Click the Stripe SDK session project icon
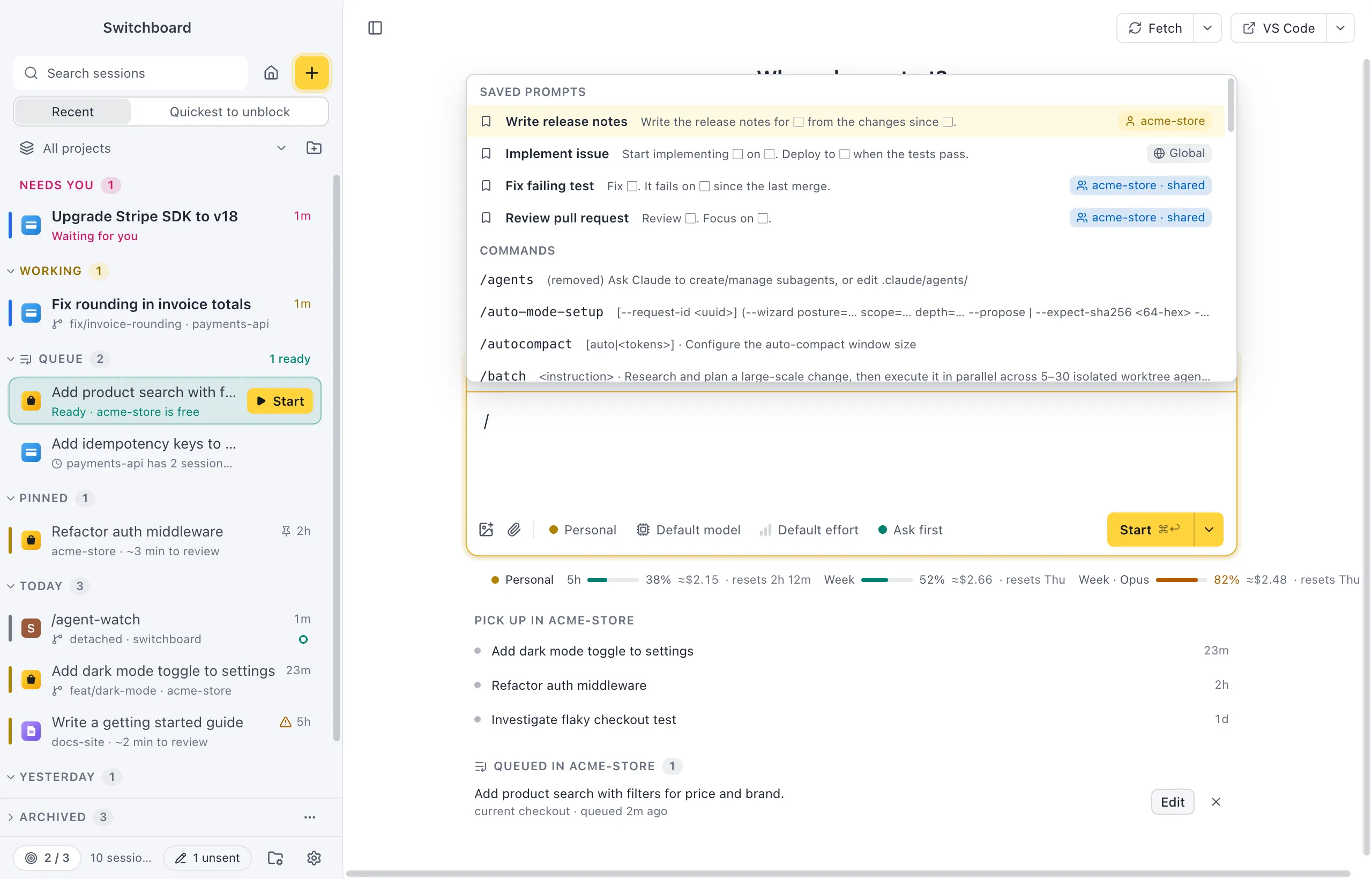 coord(31,226)
